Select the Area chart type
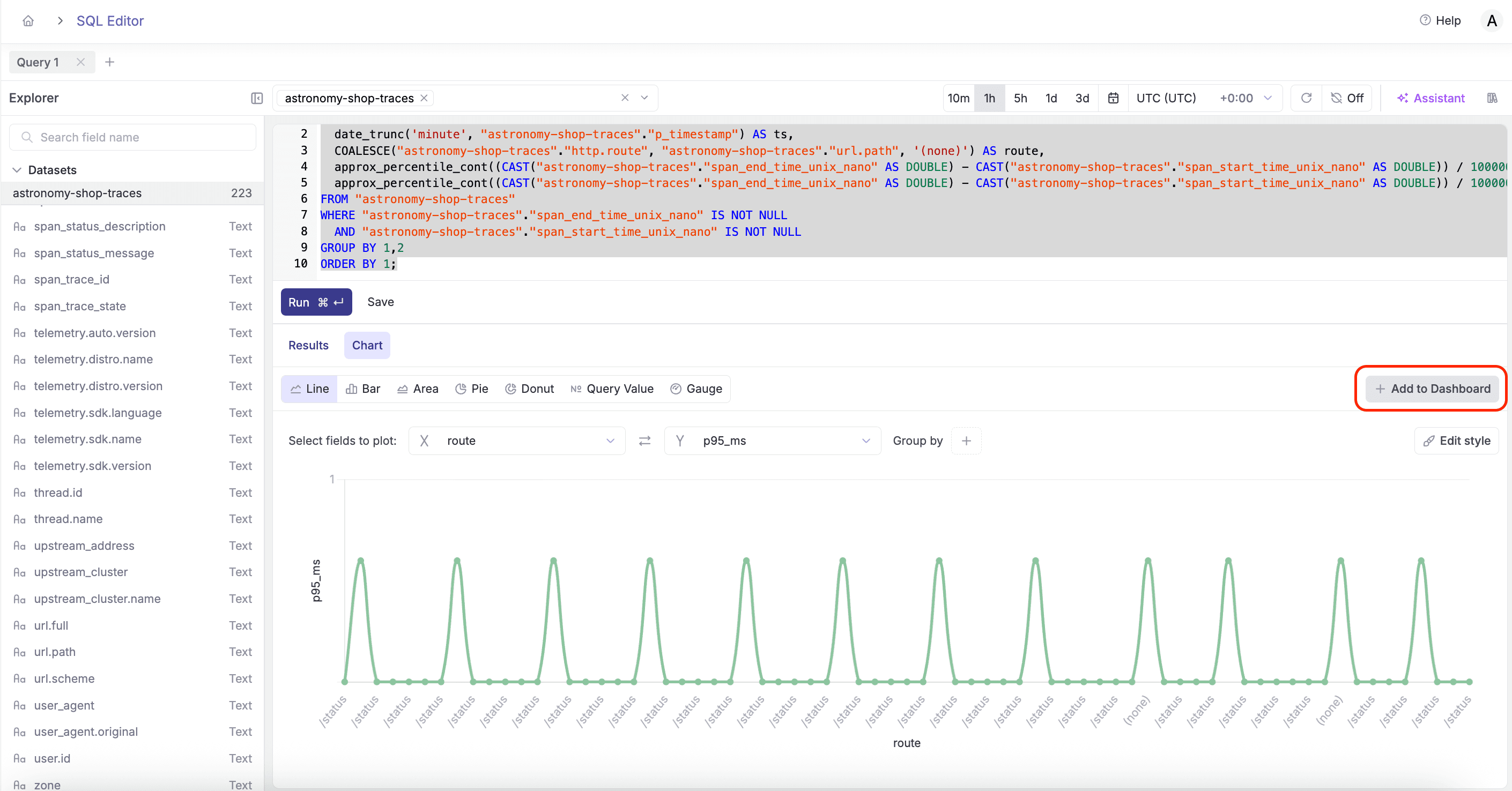 coord(417,389)
